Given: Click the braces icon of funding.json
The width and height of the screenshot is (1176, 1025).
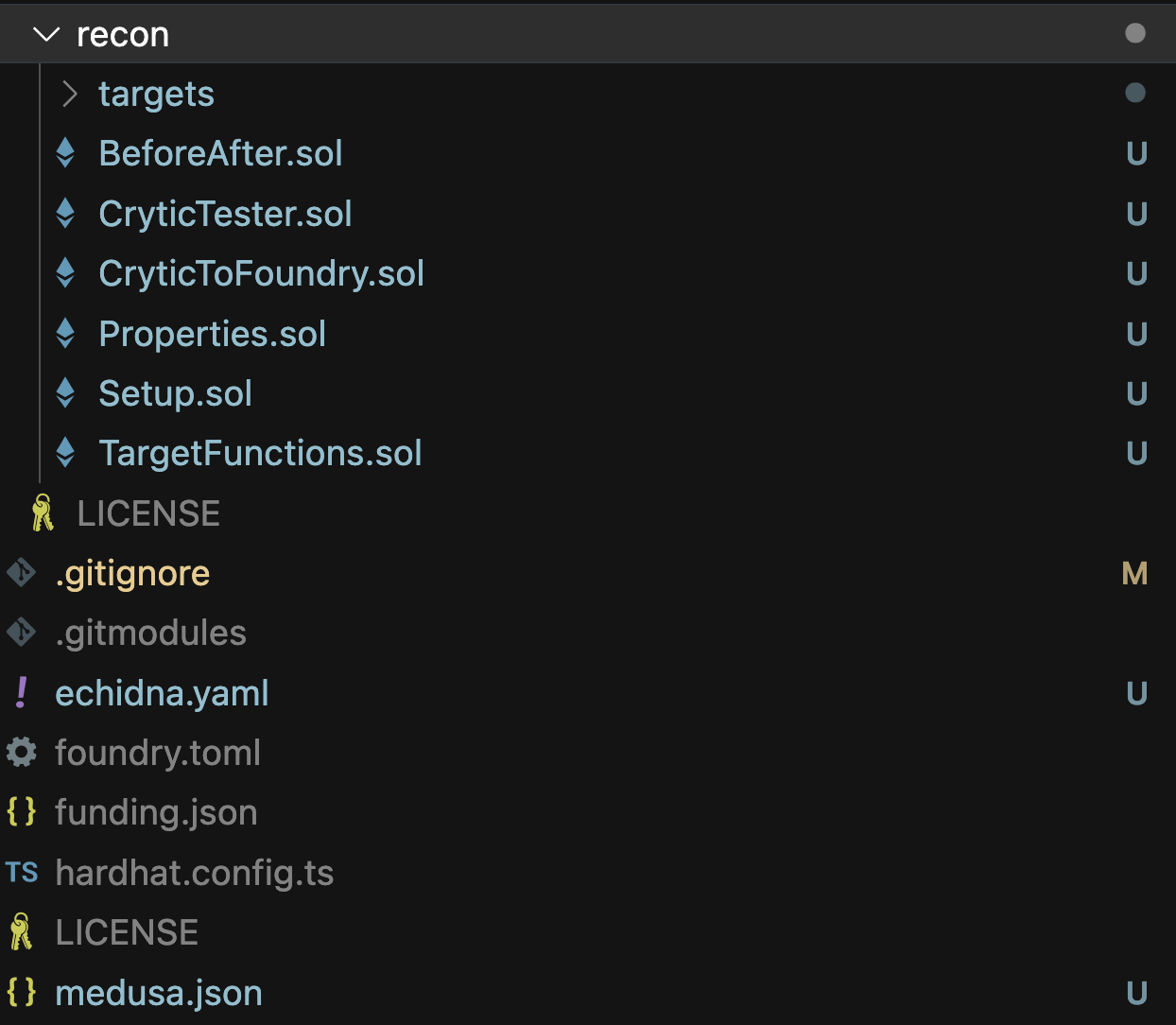Looking at the screenshot, I should [21, 811].
